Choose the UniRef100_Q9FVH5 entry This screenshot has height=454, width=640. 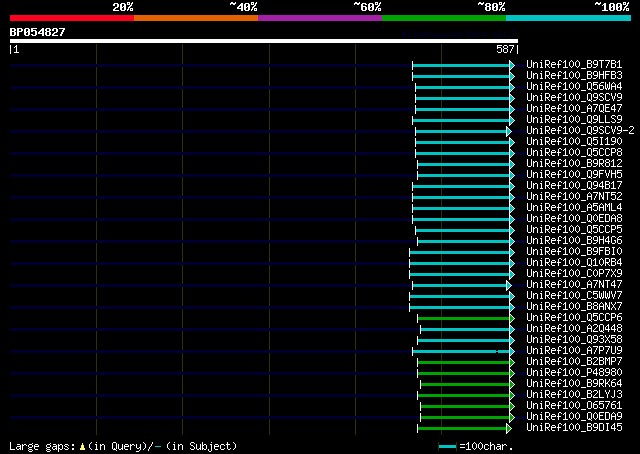coord(574,175)
